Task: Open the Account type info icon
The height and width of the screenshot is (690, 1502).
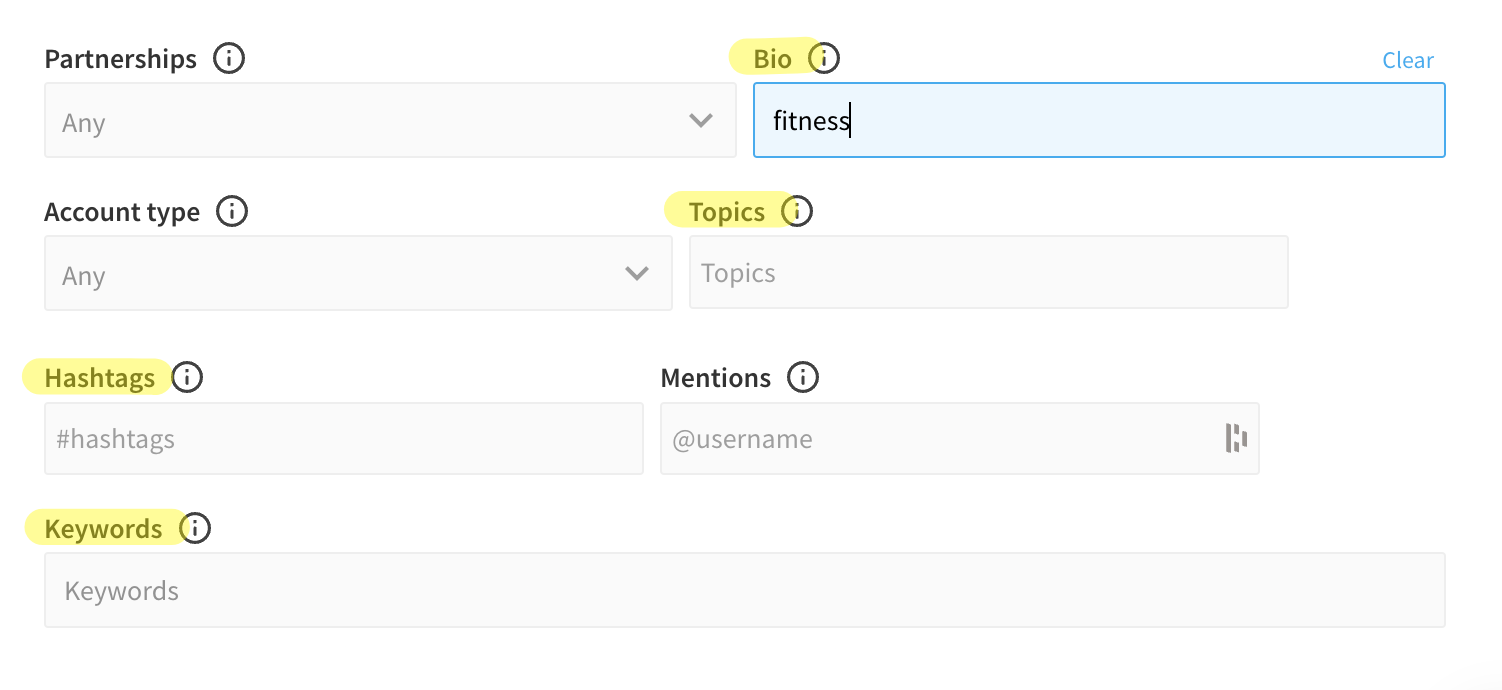Action: (x=232, y=212)
